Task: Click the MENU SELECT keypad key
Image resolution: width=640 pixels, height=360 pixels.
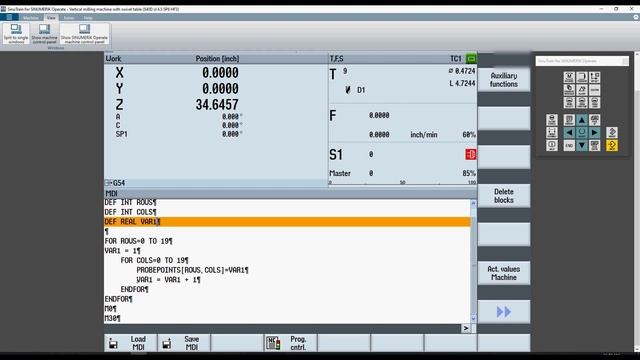Action: click(x=569, y=102)
